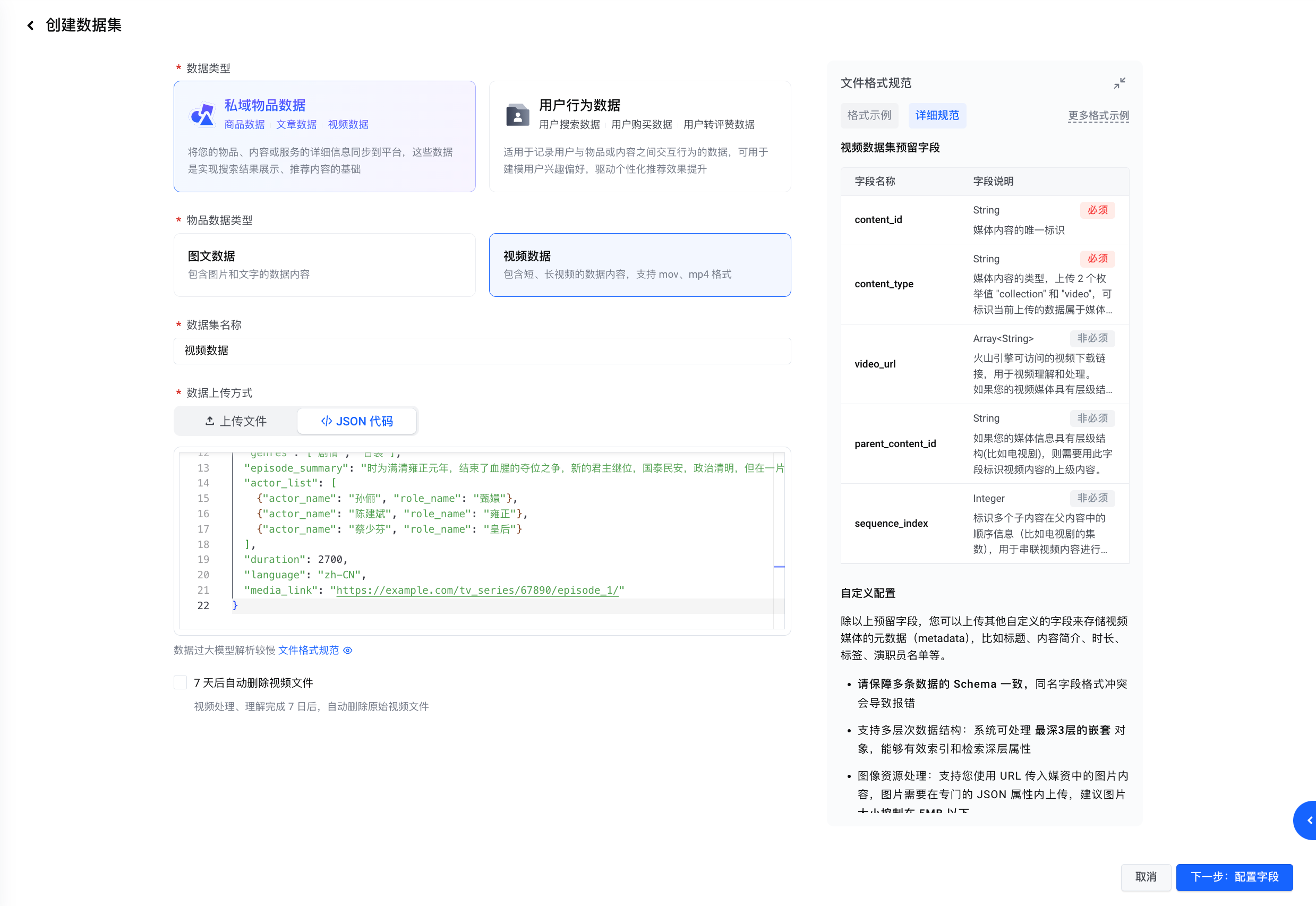Viewport: 1316px width, 906px height.
Task: Click the eye icon next to 文件格式规范 link
Action: (x=347, y=651)
